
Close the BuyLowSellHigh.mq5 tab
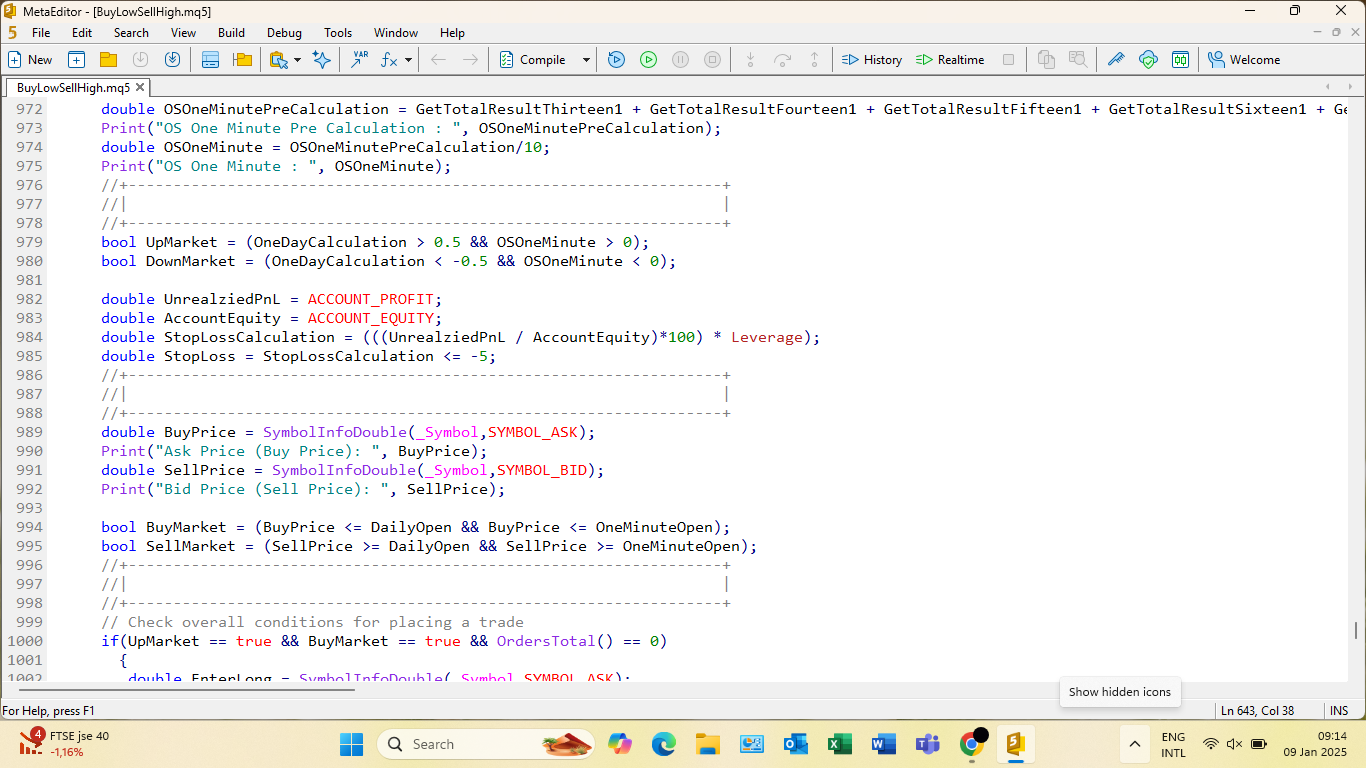click(141, 87)
